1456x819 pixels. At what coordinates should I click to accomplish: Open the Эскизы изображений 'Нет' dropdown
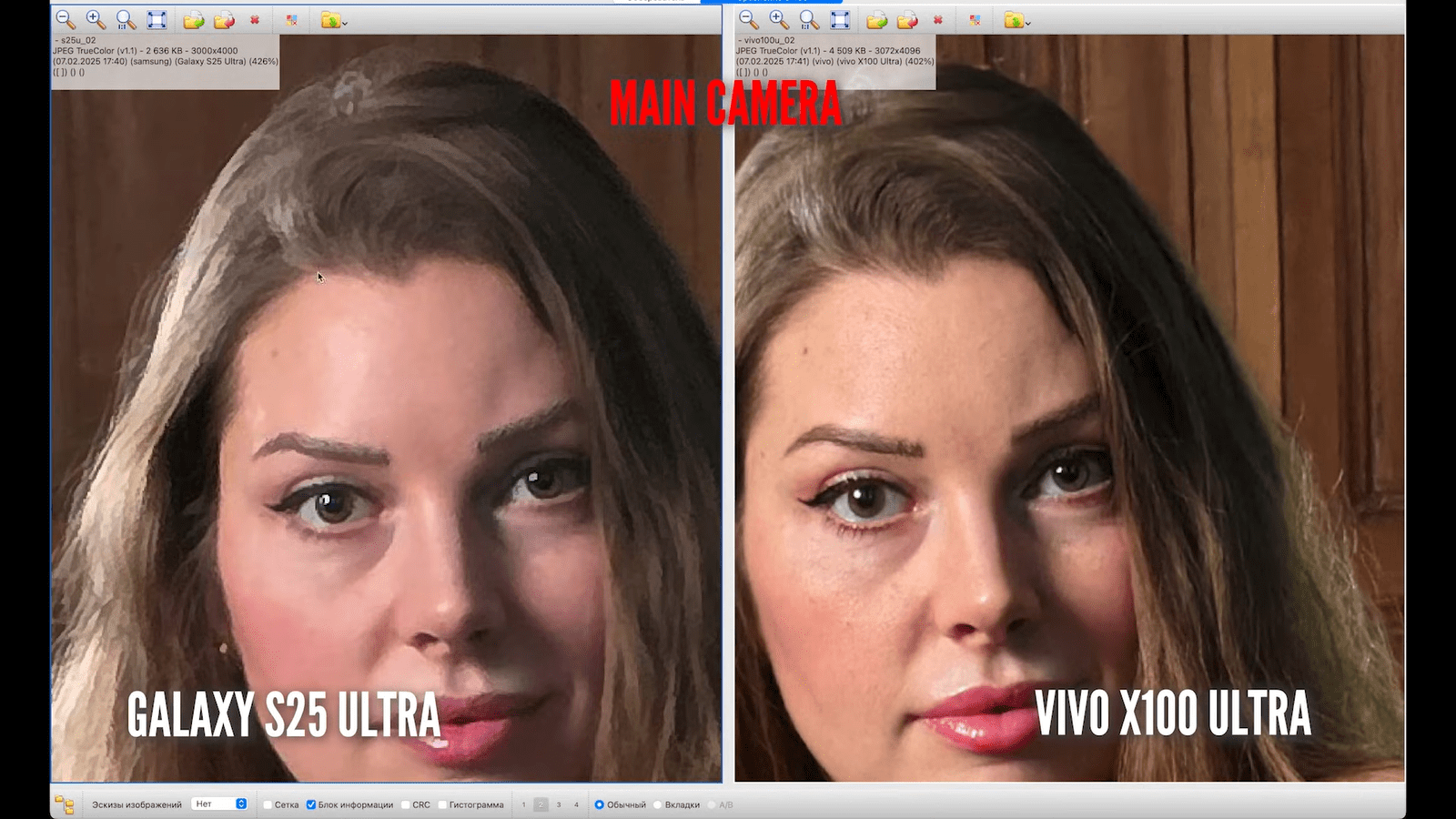pyautogui.click(x=219, y=804)
